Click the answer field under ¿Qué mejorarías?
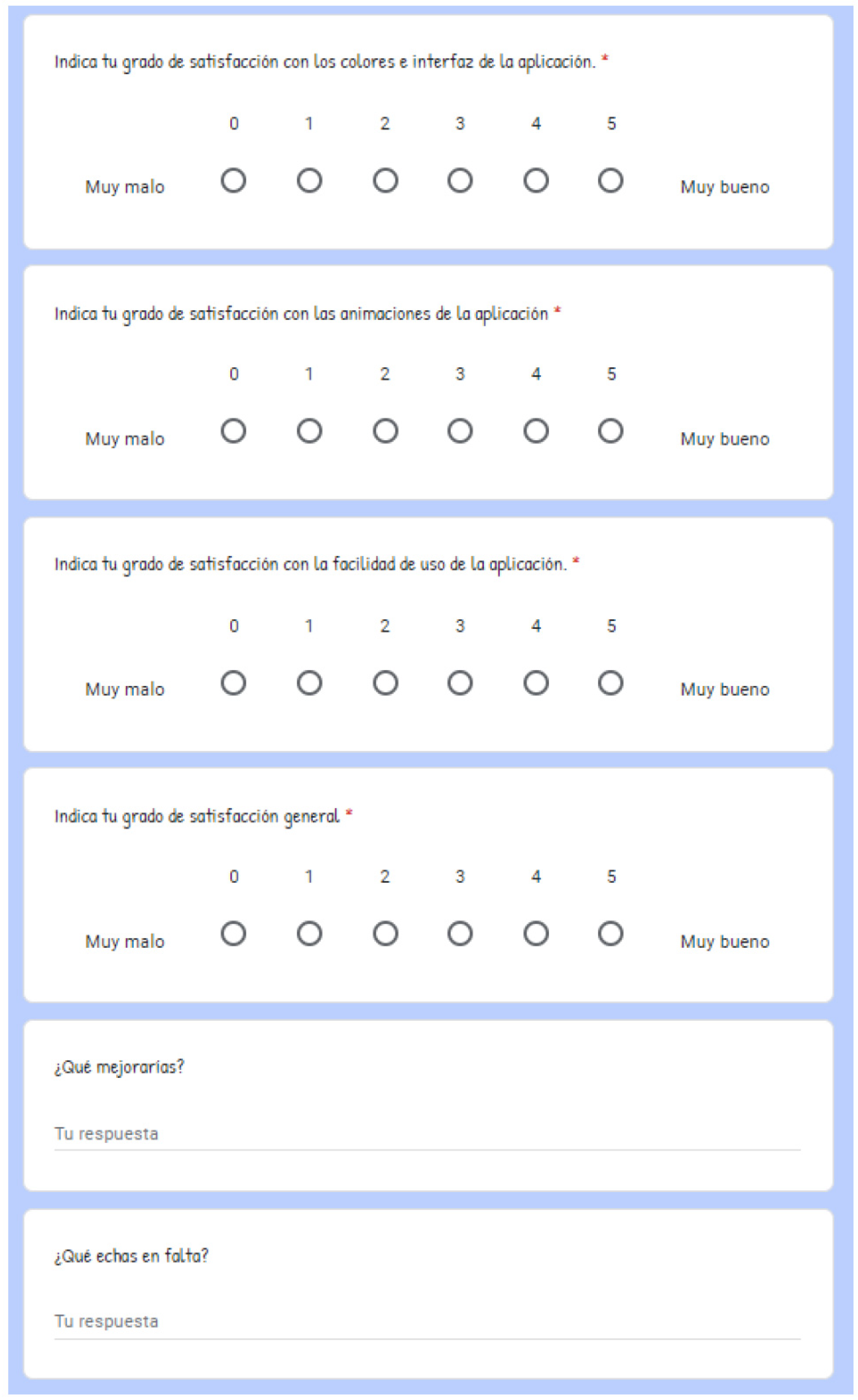The image size is (858, 1400). 427,1134
